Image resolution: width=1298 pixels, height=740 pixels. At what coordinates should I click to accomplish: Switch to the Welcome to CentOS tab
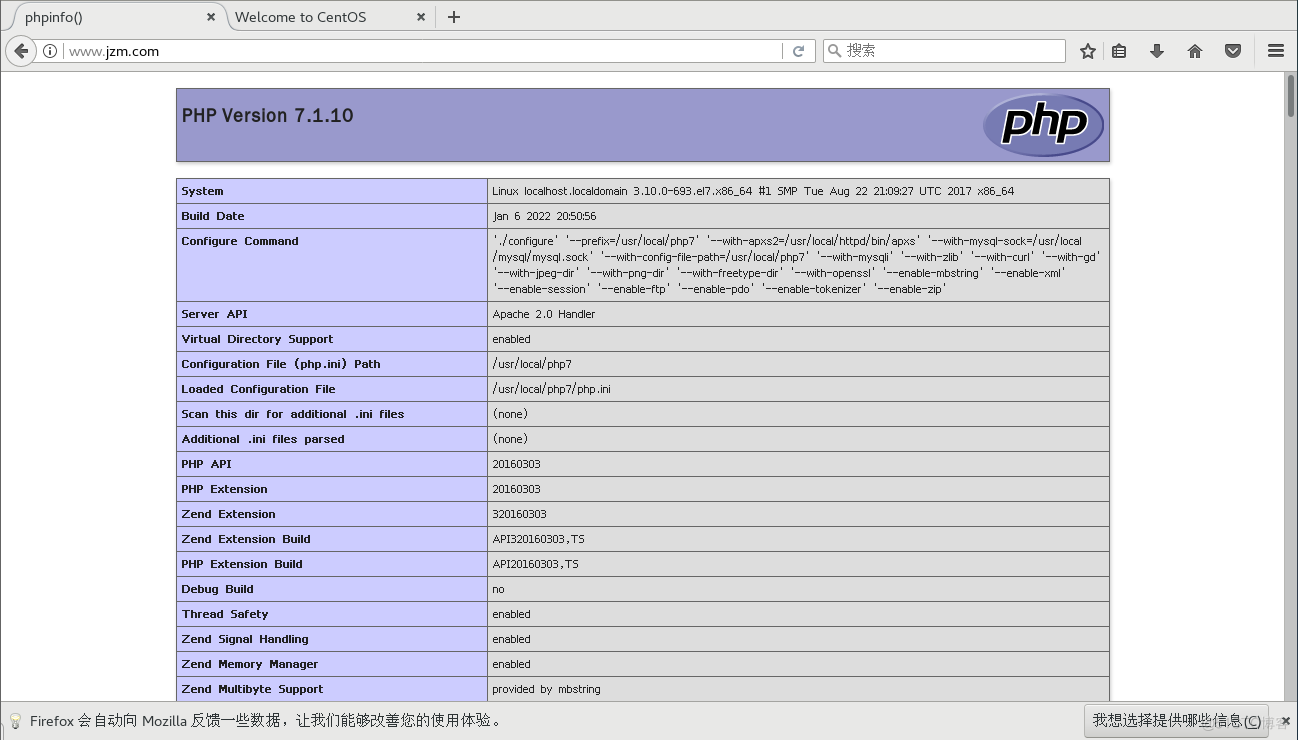tap(330, 17)
